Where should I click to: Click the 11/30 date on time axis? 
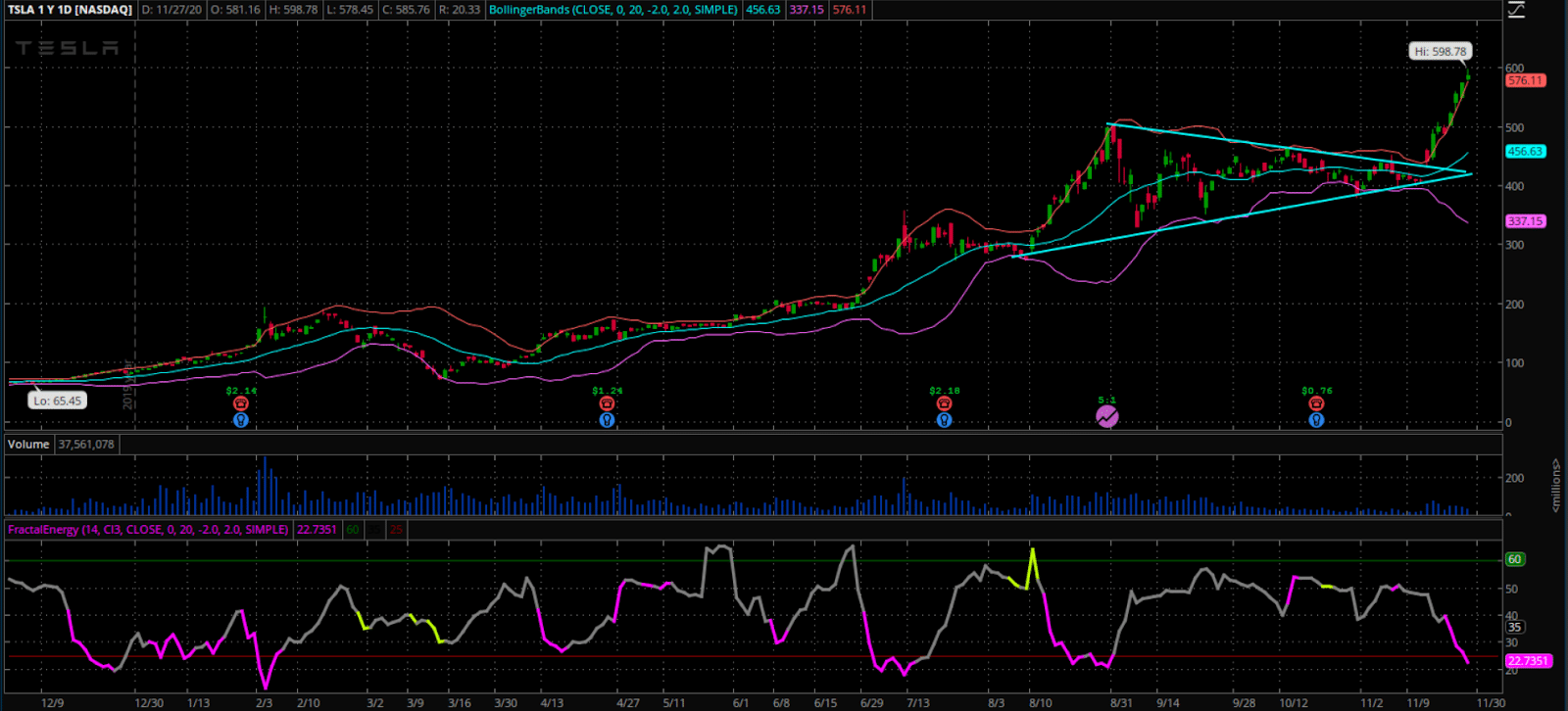1492,703
